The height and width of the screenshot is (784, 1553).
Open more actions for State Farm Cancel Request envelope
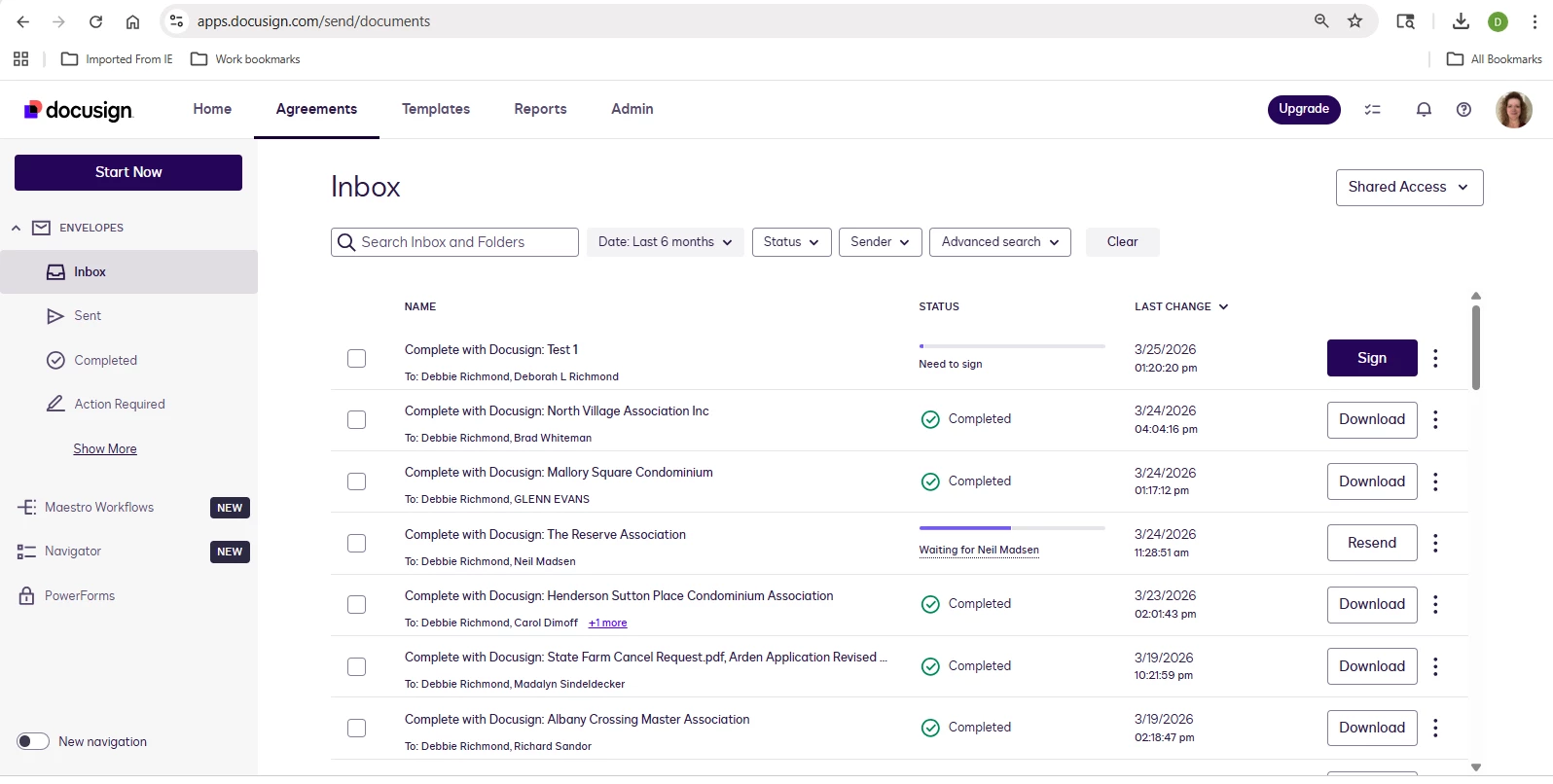1435,666
